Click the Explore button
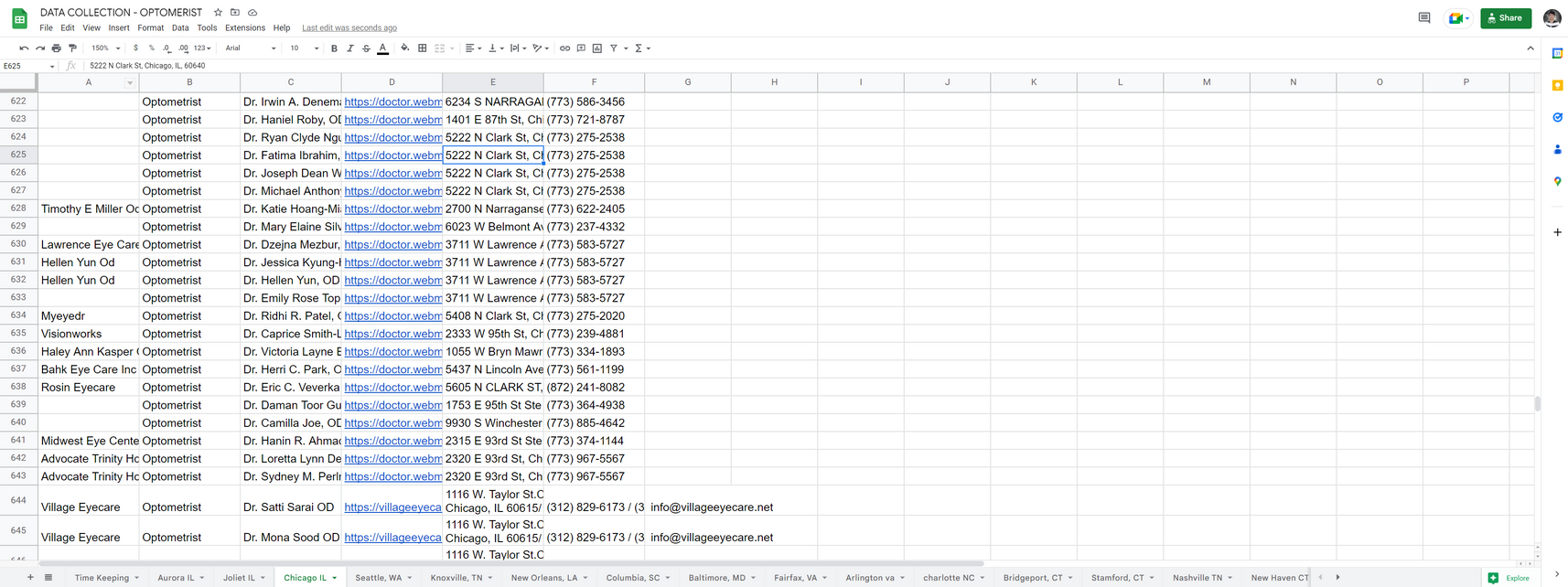This screenshot has height=587, width=1568. click(1509, 578)
